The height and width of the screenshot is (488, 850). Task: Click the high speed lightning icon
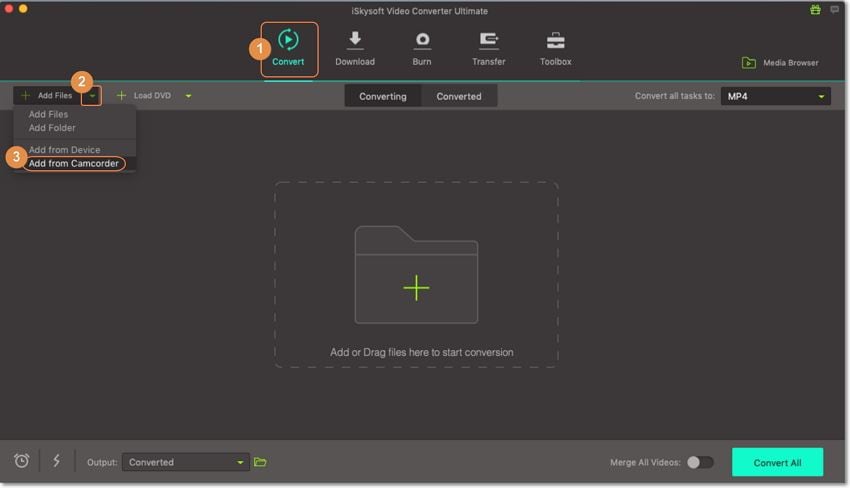[x=56, y=461]
